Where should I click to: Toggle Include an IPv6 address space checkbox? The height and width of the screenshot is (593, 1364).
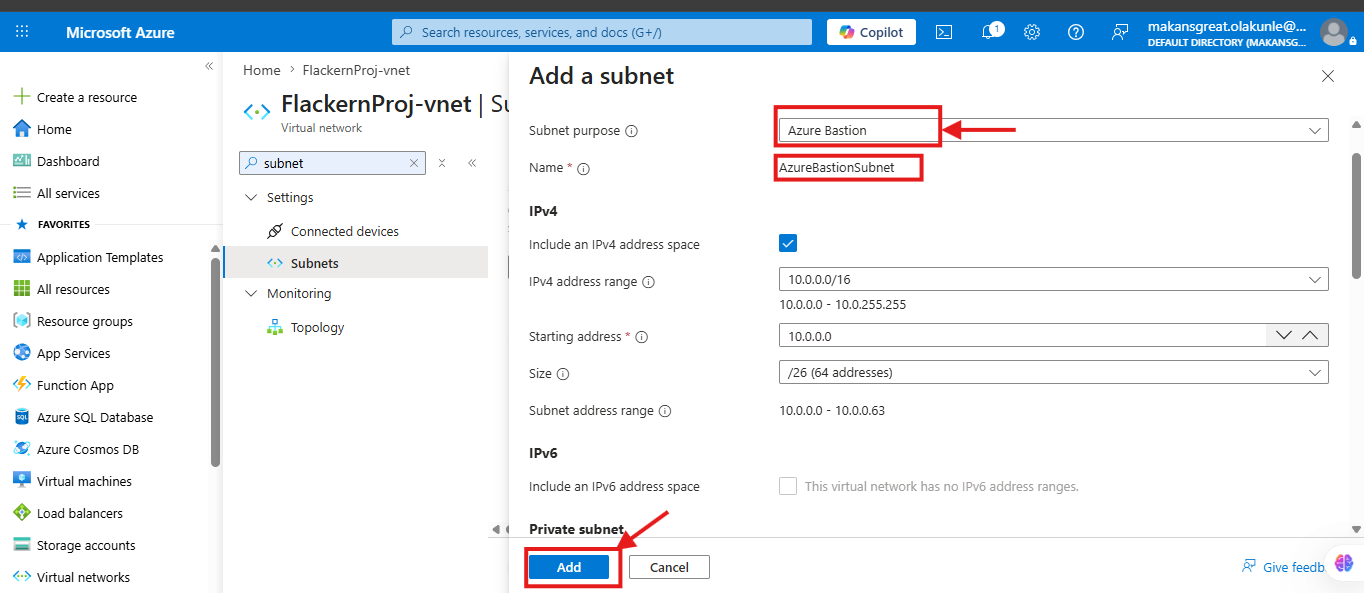788,486
